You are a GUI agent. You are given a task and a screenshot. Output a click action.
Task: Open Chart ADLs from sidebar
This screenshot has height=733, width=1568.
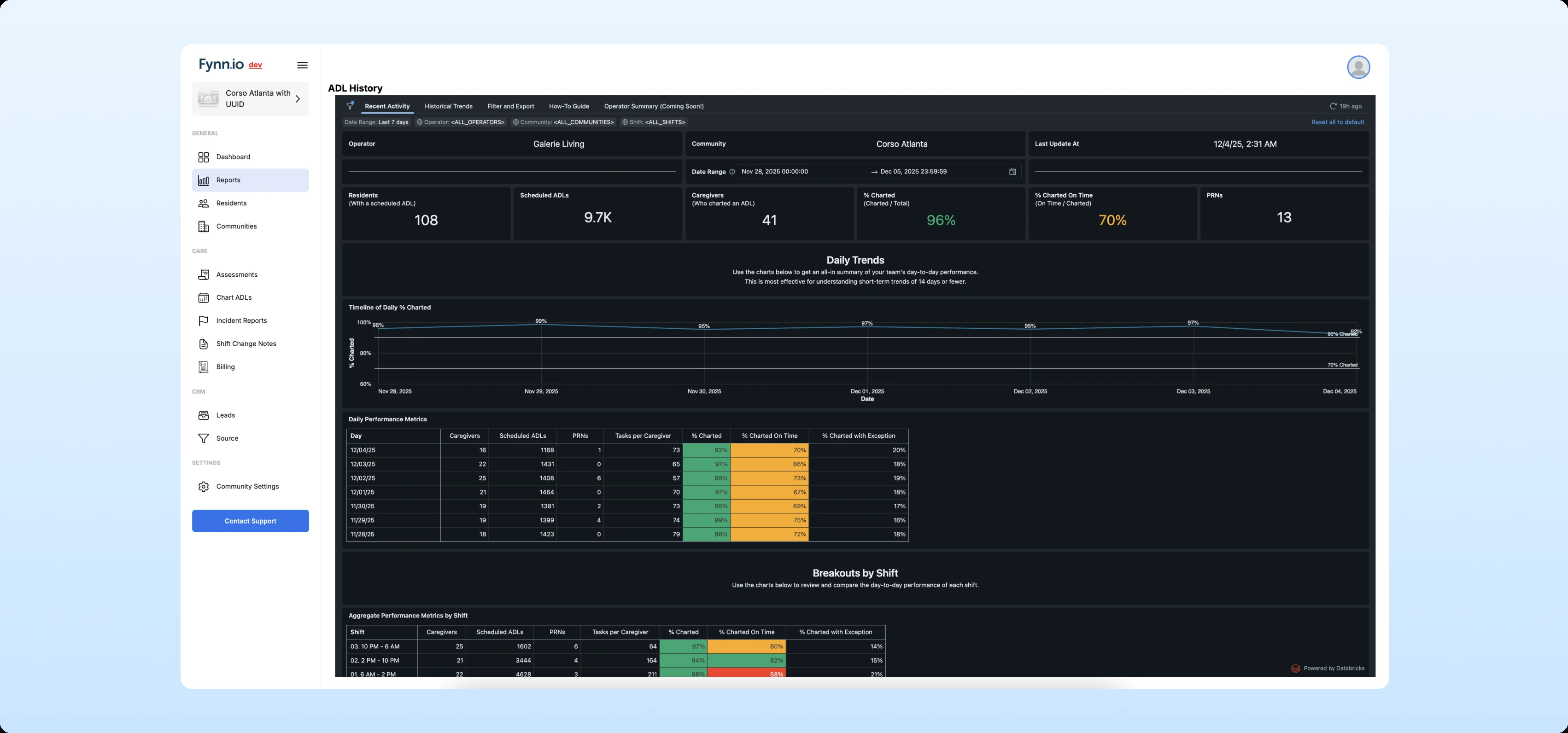(234, 297)
